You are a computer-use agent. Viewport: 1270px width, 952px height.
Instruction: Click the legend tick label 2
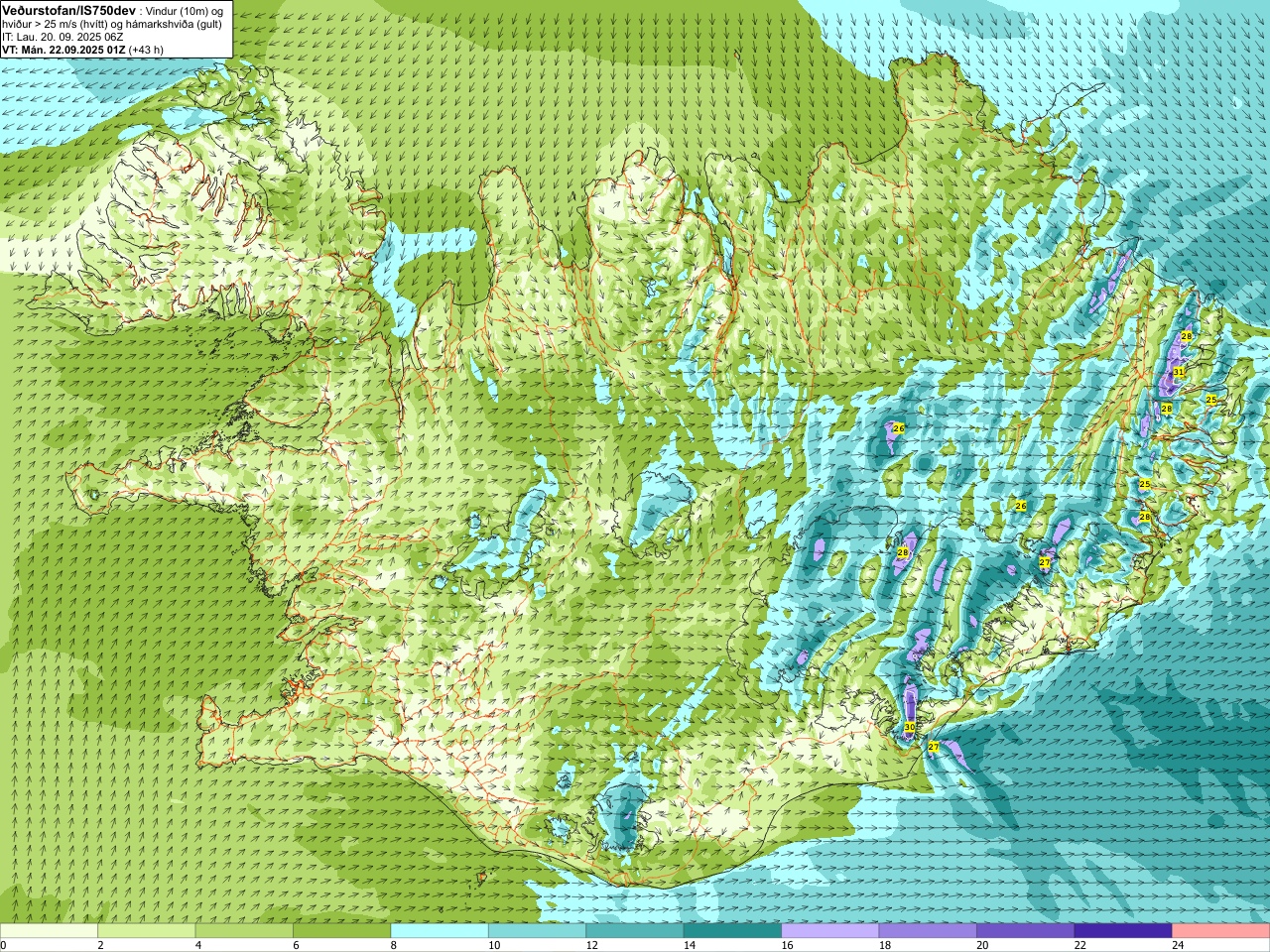click(x=100, y=946)
